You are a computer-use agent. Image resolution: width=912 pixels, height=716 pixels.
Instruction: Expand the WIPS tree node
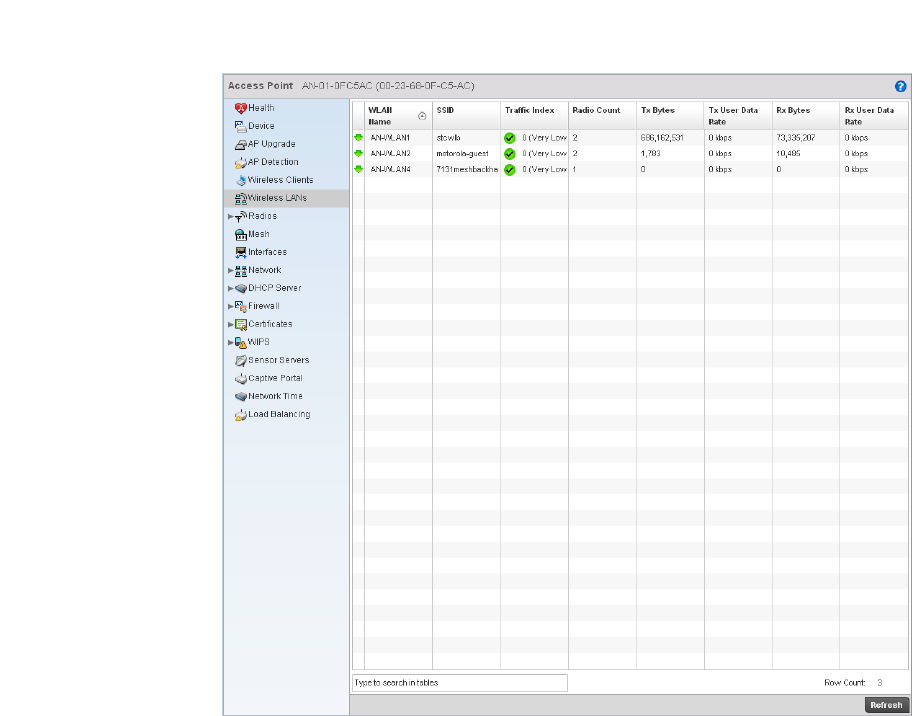point(230,343)
